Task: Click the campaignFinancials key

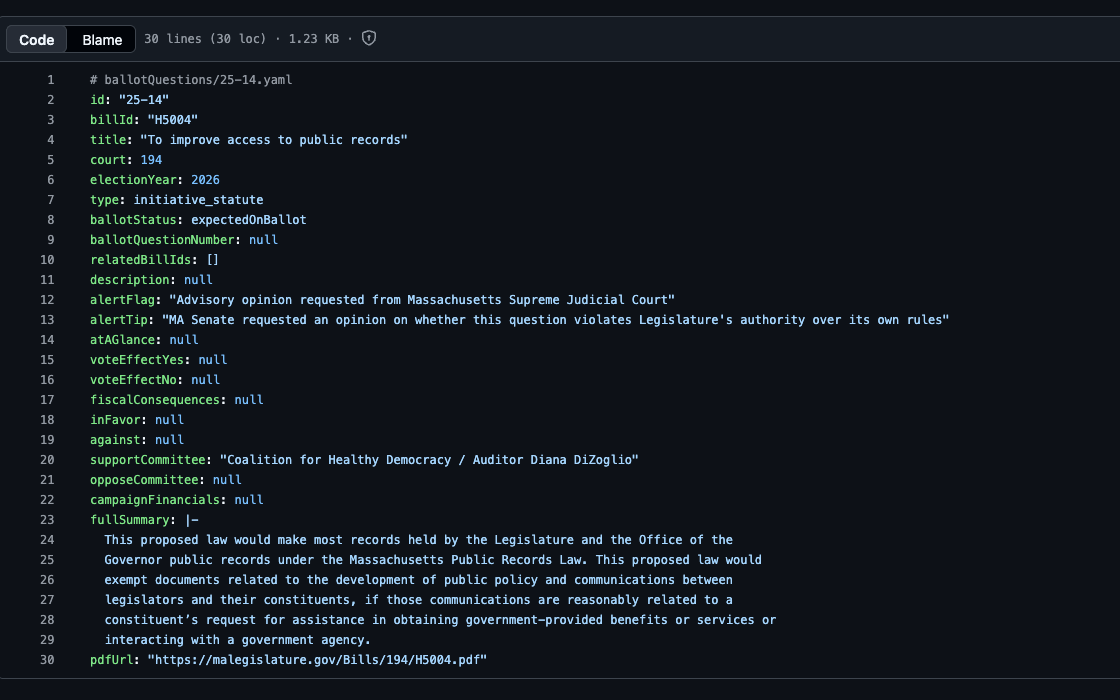Action: 154,500
